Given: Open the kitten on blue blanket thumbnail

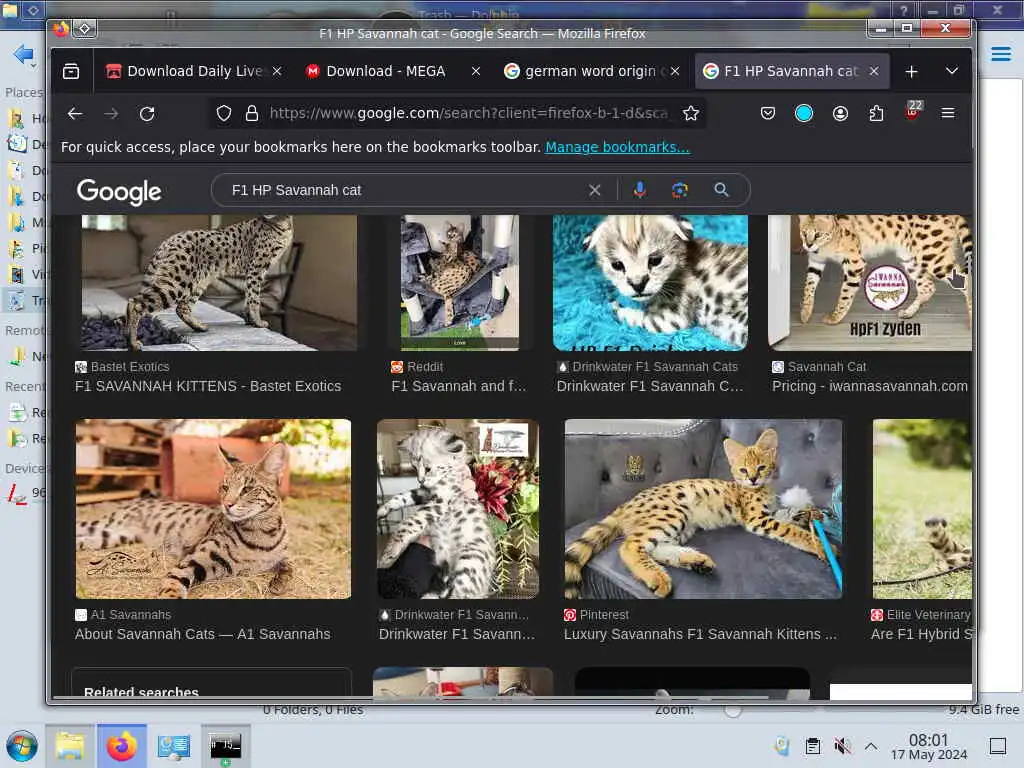Looking at the screenshot, I should pyautogui.click(x=650, y=283).
